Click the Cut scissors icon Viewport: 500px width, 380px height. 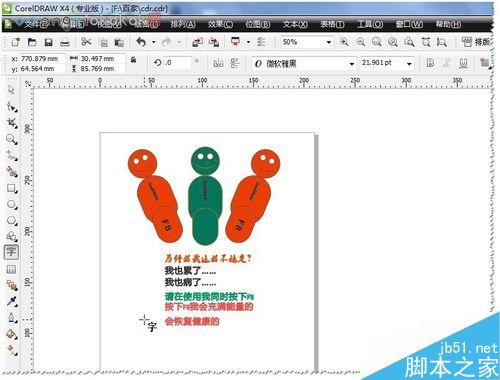[x=86, y=42]
